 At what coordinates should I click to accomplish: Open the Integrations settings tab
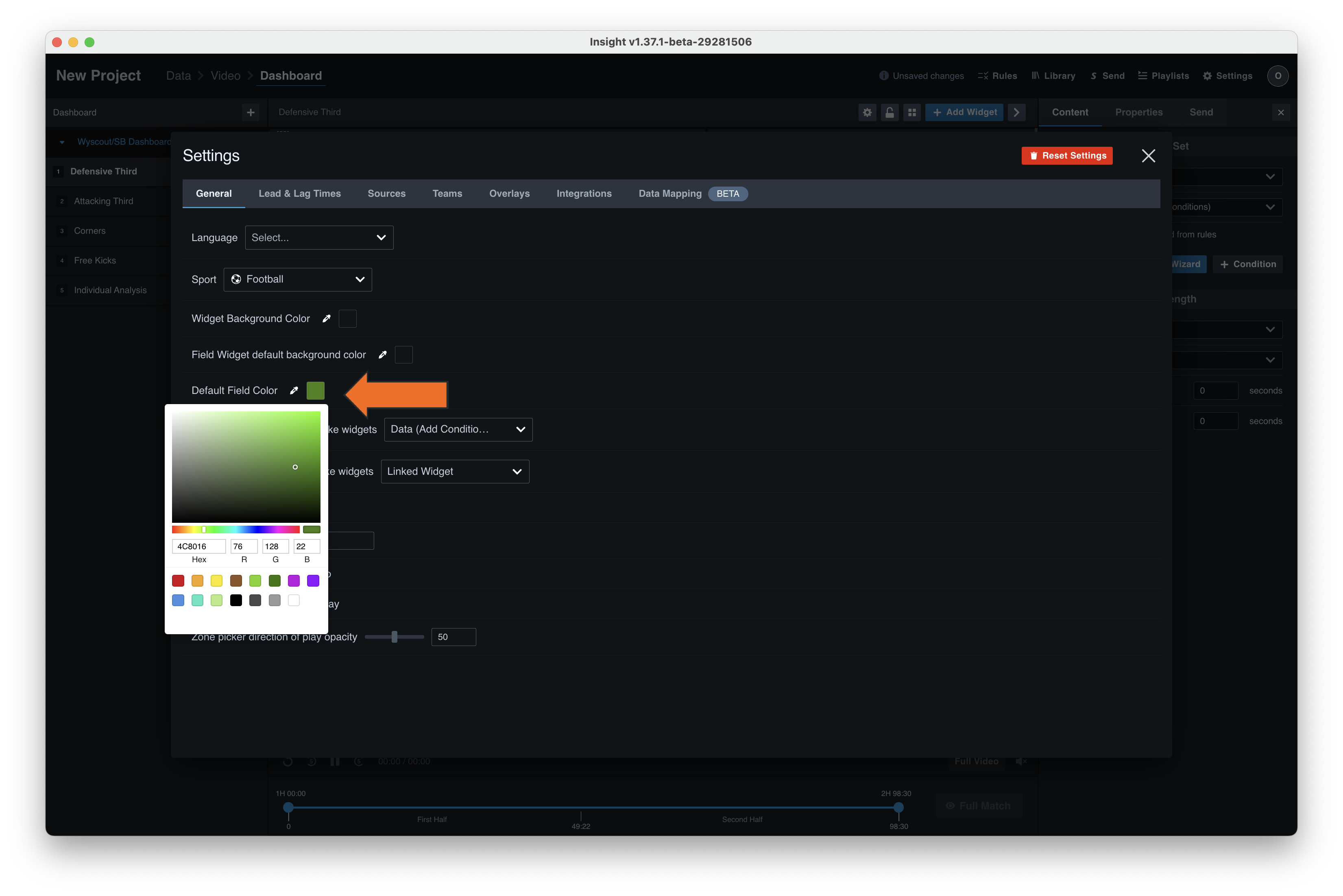coord(584,194)
